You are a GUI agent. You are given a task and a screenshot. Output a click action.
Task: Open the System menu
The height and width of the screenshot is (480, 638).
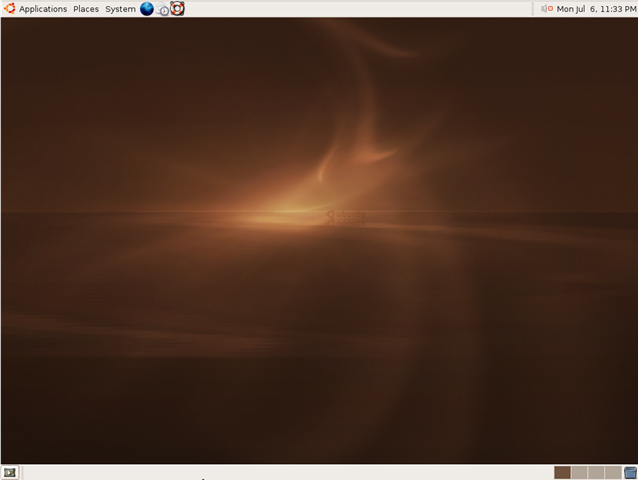120,9
